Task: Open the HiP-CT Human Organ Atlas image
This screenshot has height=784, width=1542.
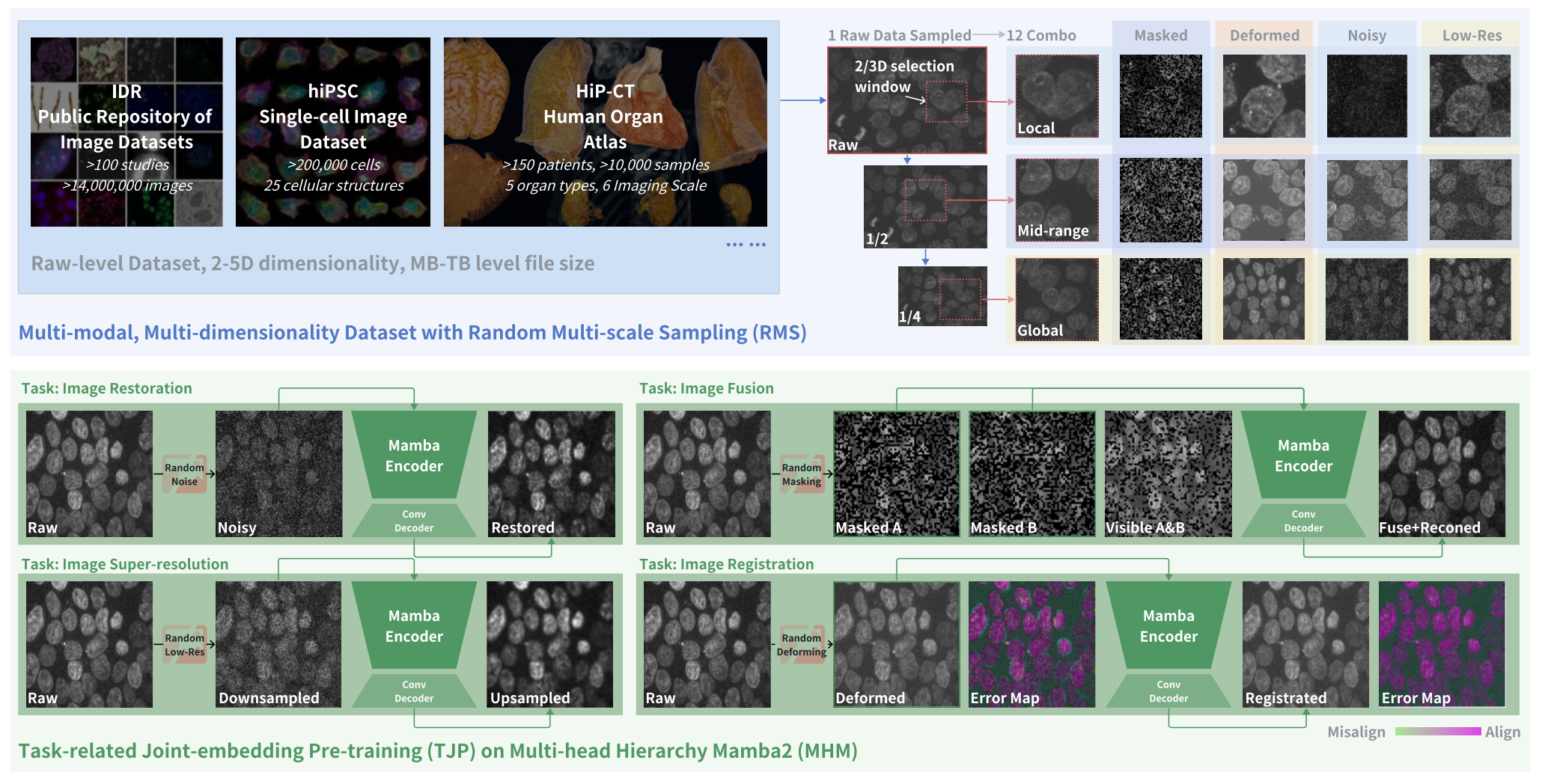Action: 605,132
